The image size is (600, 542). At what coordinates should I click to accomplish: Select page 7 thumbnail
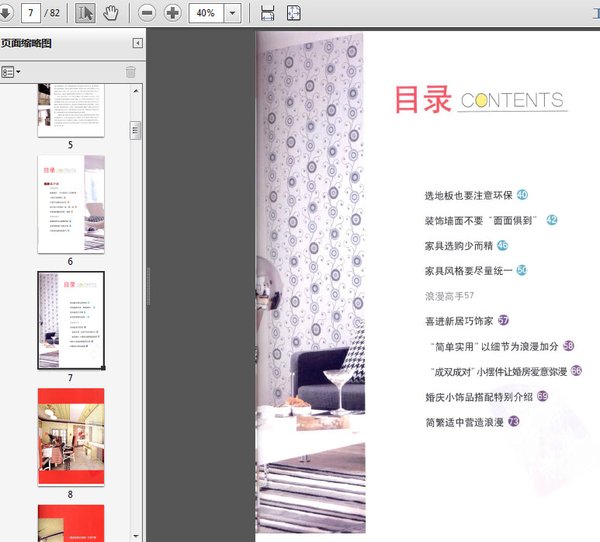pos(71,320)
